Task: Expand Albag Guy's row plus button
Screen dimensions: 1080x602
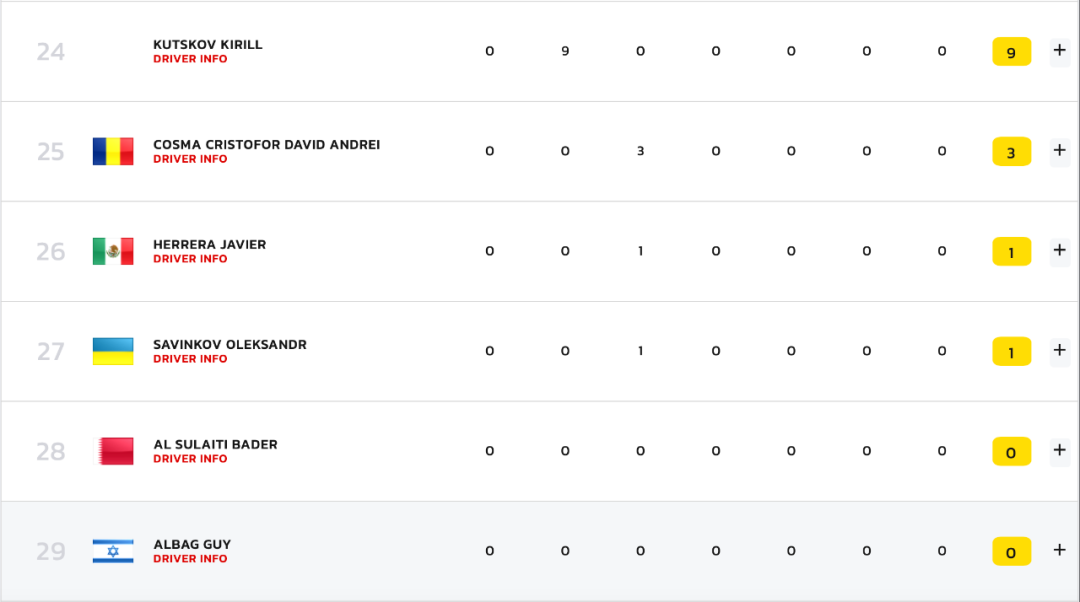Action: pos(1059,550)
